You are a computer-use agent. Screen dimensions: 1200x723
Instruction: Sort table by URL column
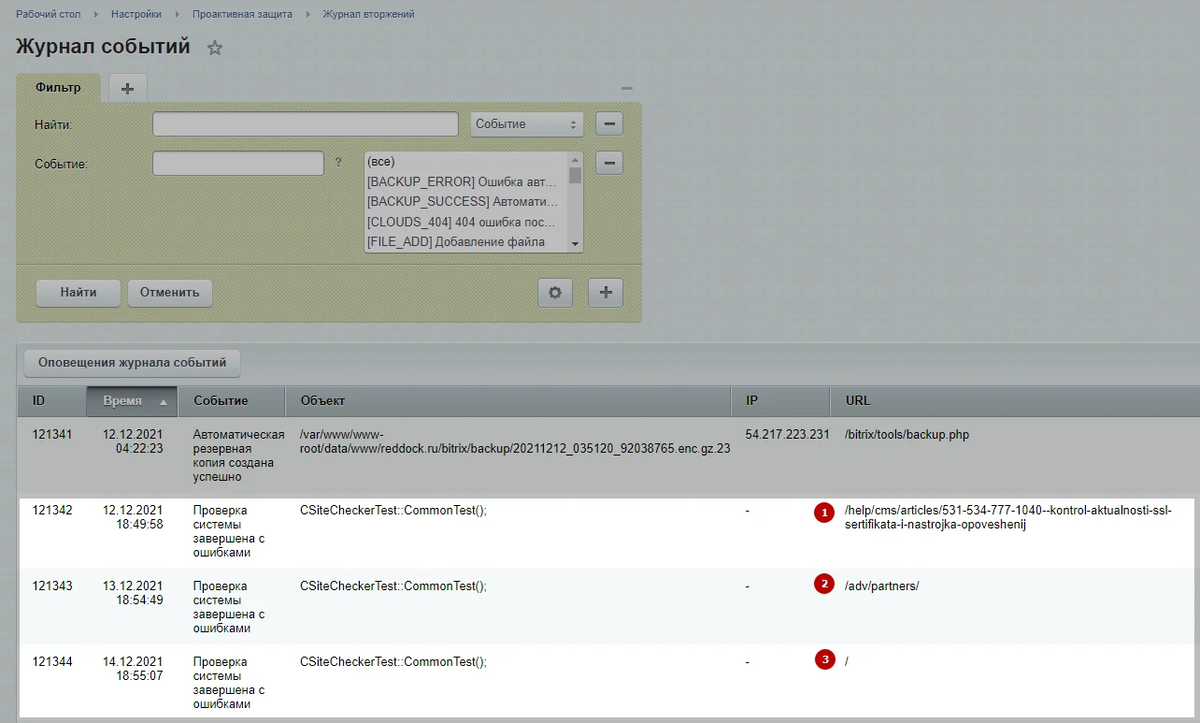1015,401
